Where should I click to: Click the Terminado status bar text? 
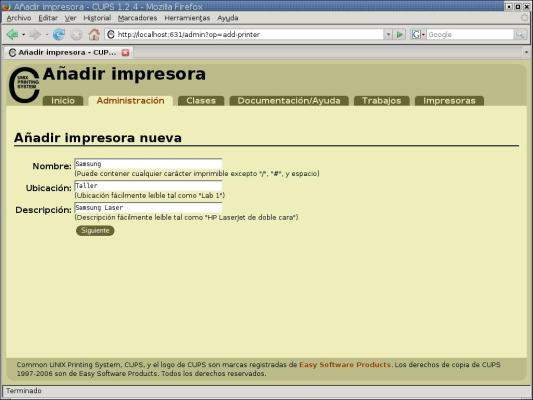pyautogui.click(x=24, y=391)
